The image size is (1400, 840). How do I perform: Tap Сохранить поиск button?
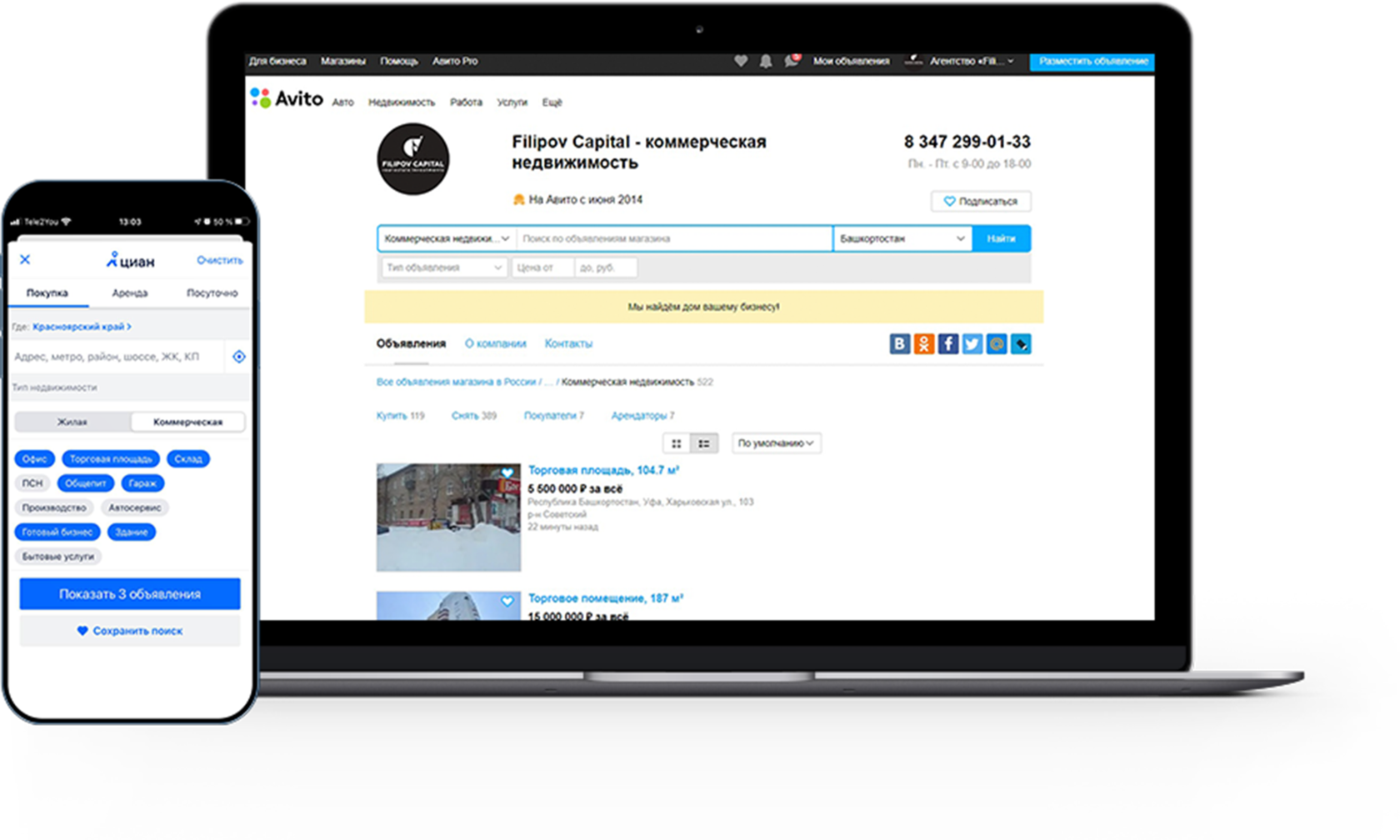(130, 631)
